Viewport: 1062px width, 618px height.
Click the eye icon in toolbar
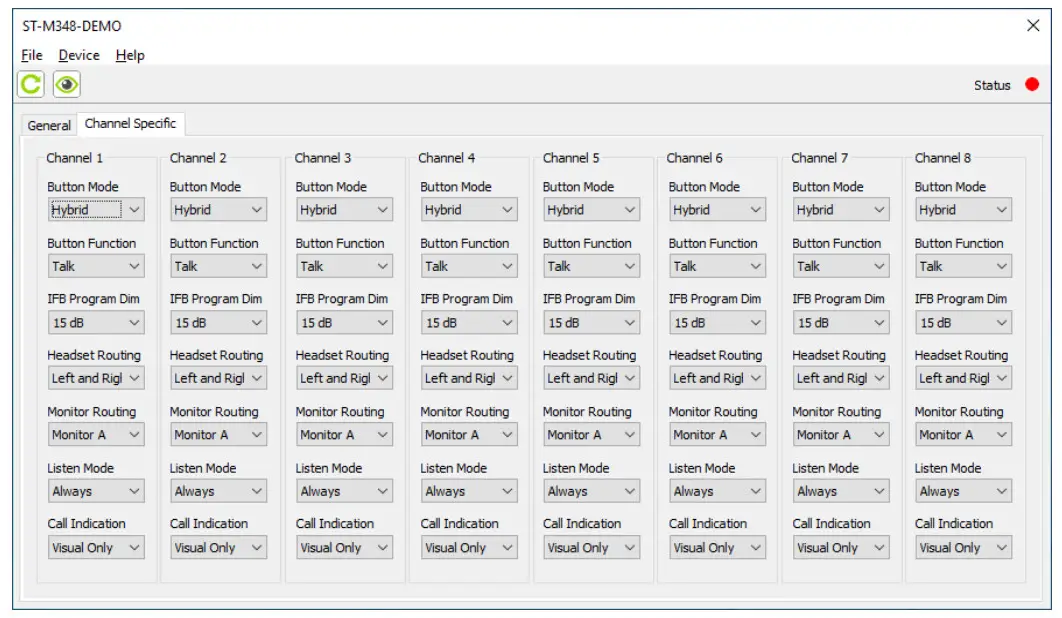pos(67,85)
